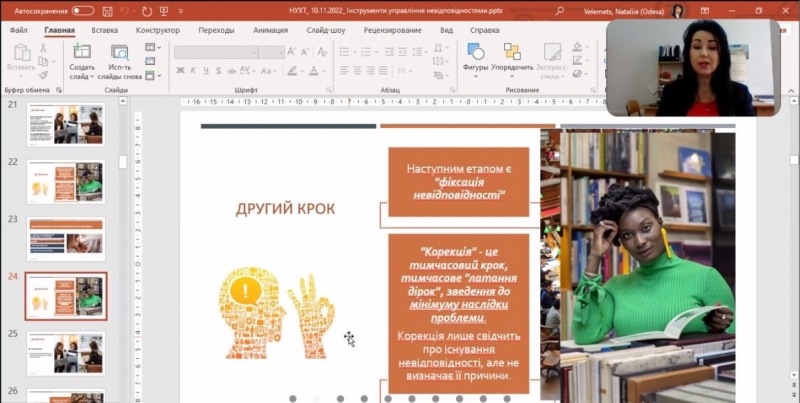The width and height of the screenshot is (800, 403).
Task: Open the shape effects options
Action: [580, 74]
